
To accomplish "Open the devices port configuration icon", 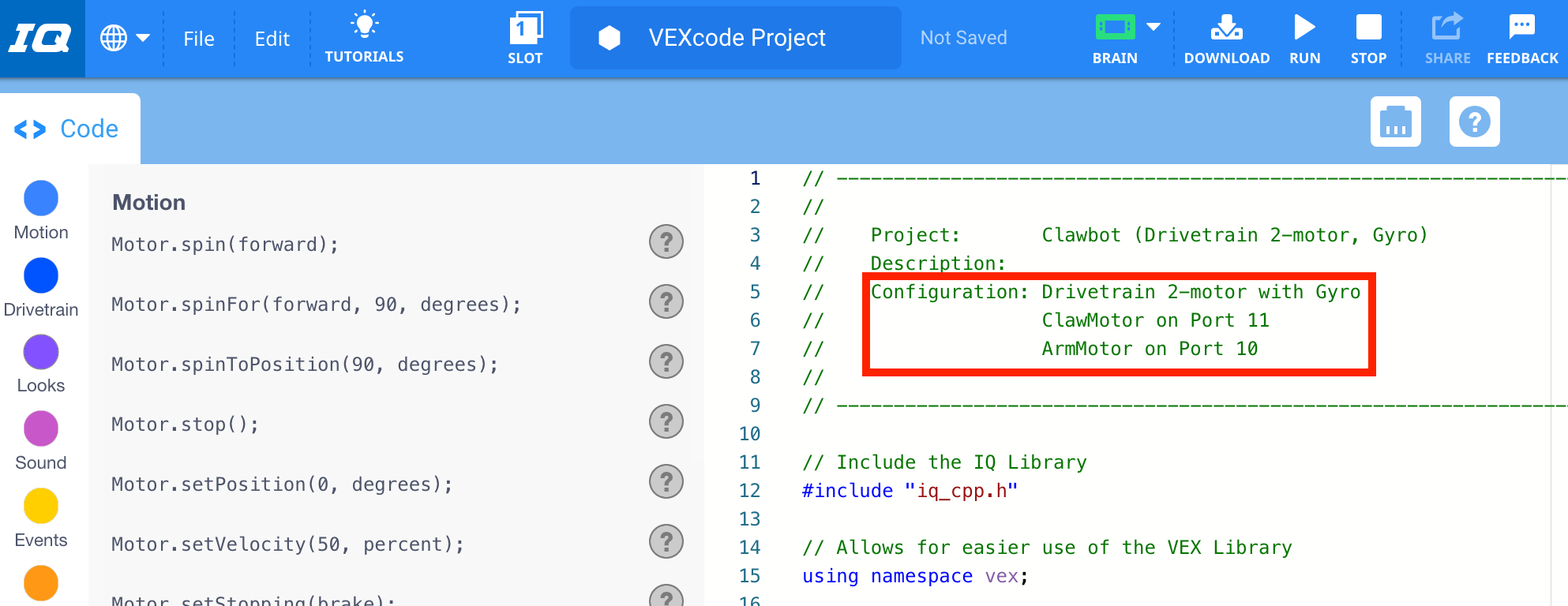I will tap(1395, 122).
